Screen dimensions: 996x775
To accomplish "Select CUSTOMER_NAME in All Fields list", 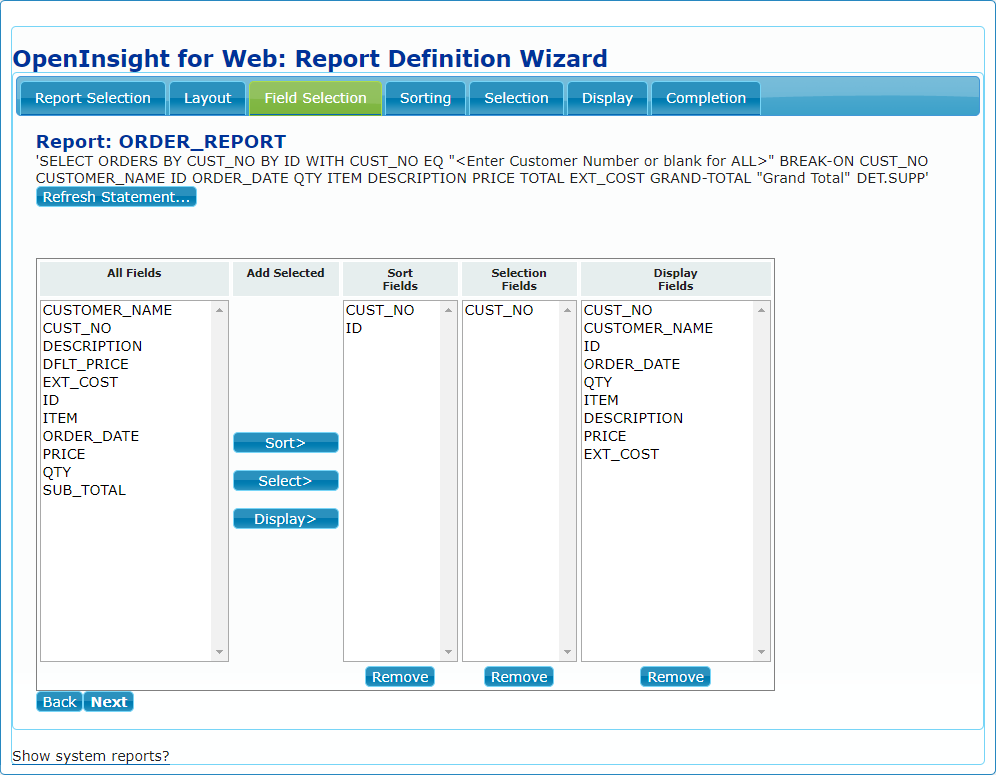I will click(x=126, y=310).
